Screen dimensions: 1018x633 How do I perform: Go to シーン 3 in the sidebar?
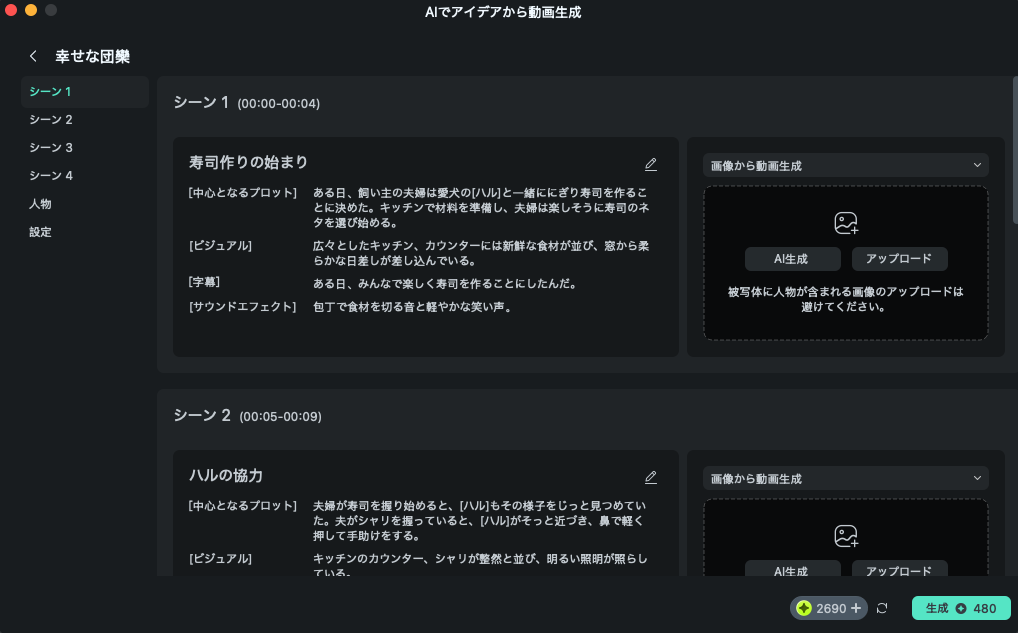point(51,148)
